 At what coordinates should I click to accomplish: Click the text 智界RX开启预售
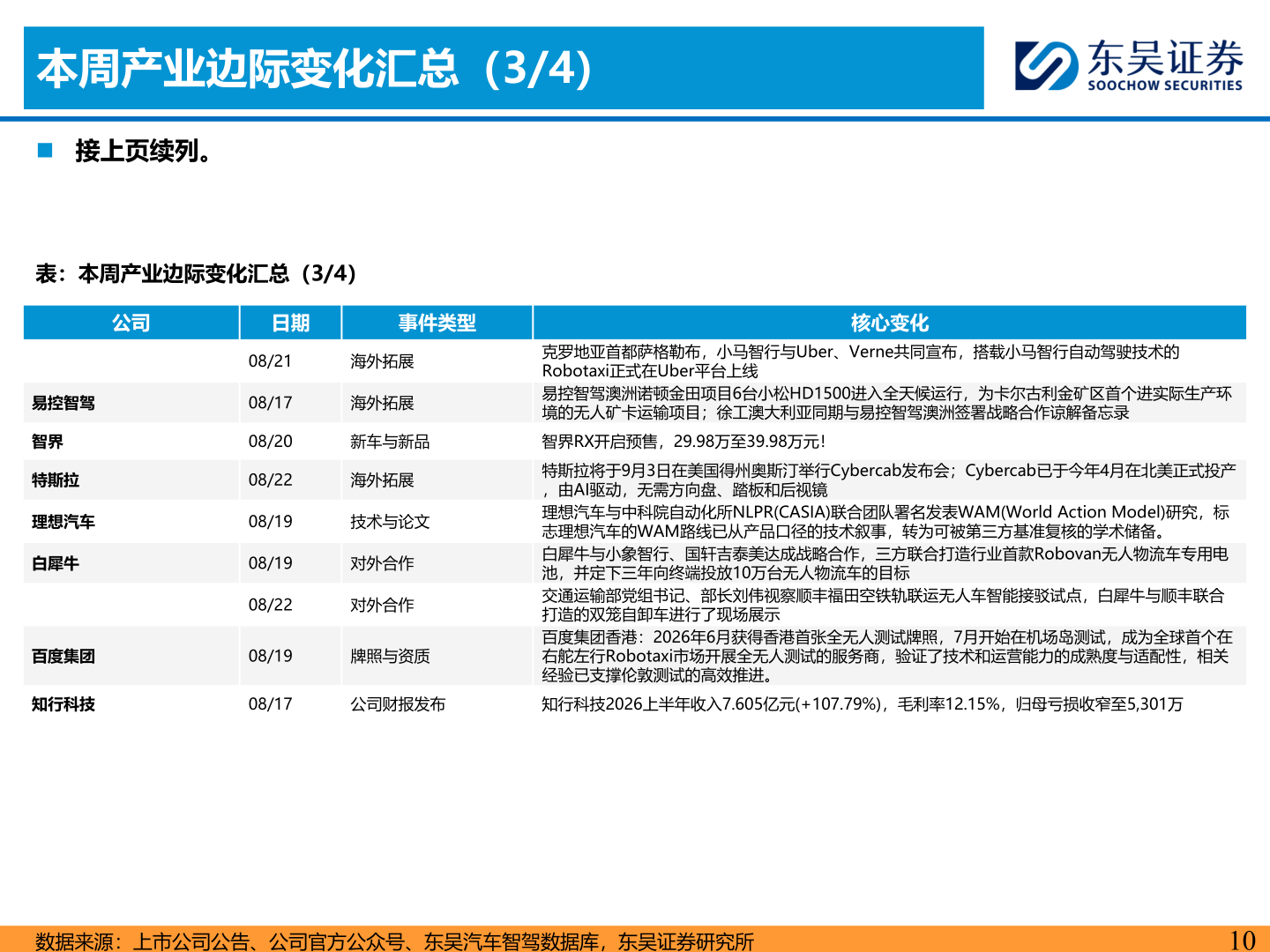click(684, 442)
